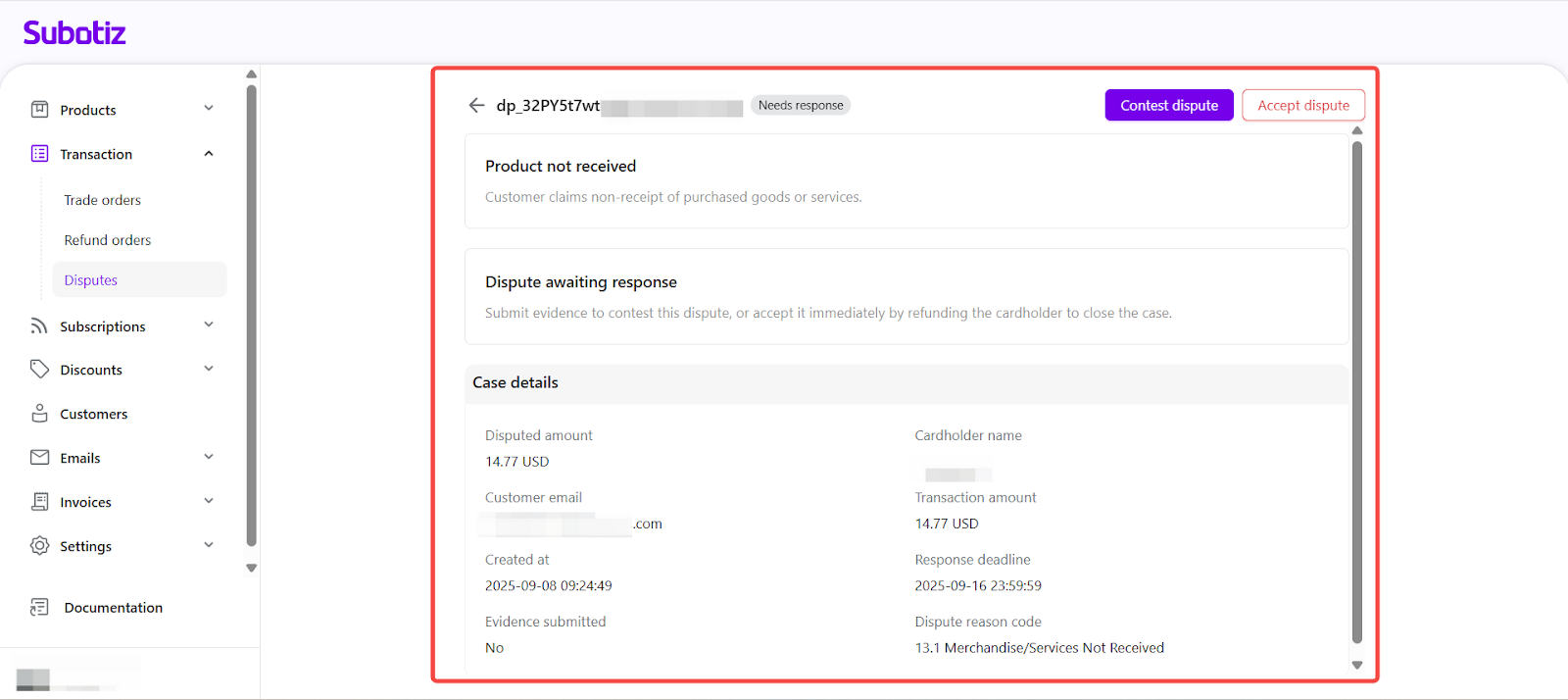Open Refund orders in the sidebar

108,240
